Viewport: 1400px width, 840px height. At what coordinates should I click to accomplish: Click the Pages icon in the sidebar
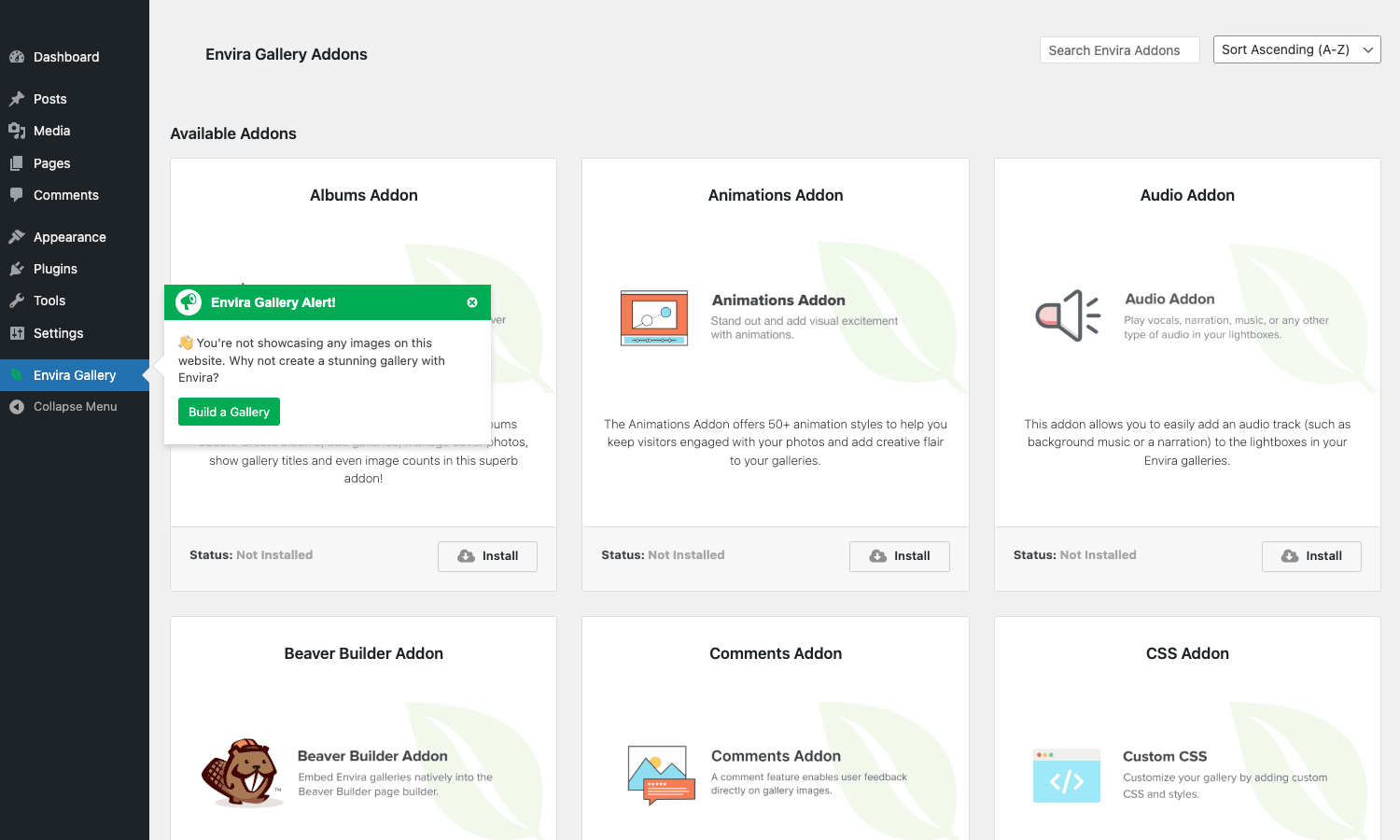click(x=17, y=163)
